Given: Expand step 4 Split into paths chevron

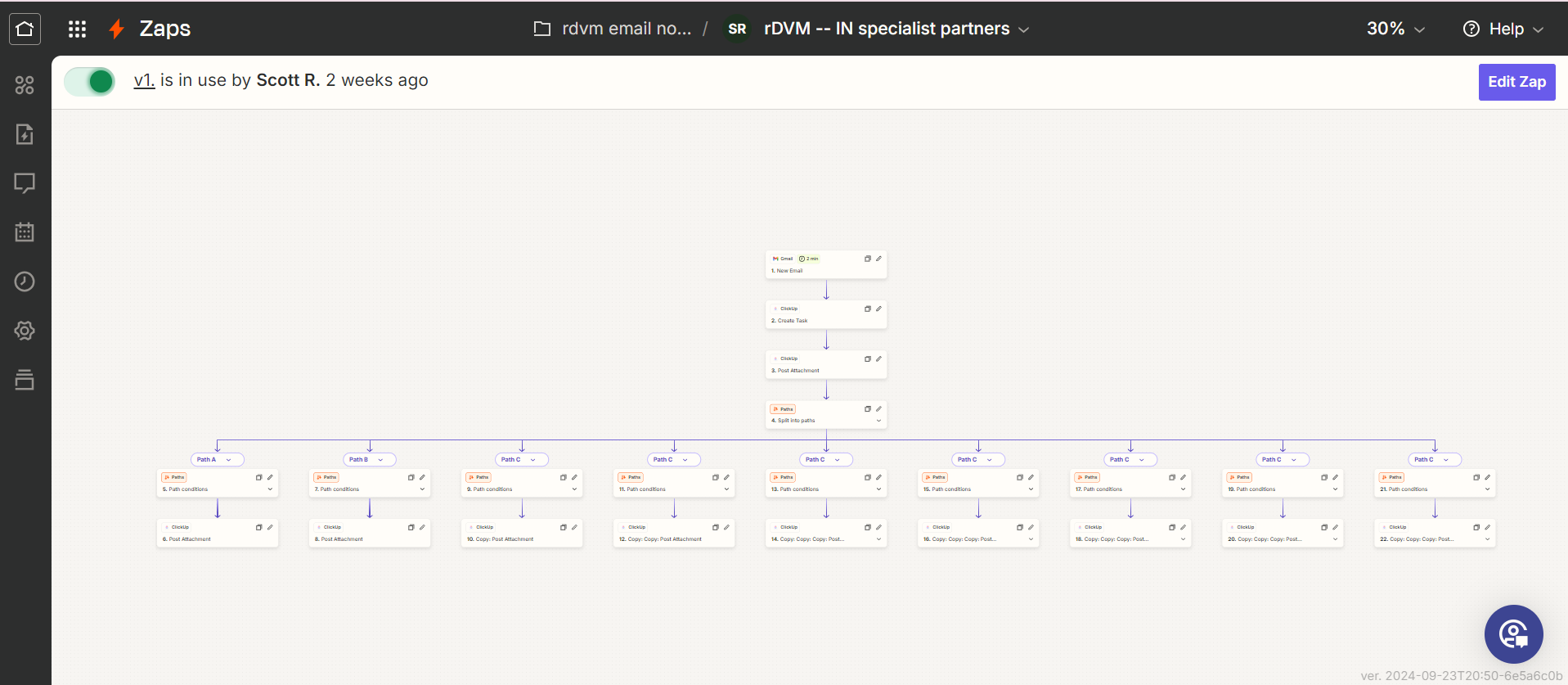Looking at the screenshot, I should [x=879, y=421].
